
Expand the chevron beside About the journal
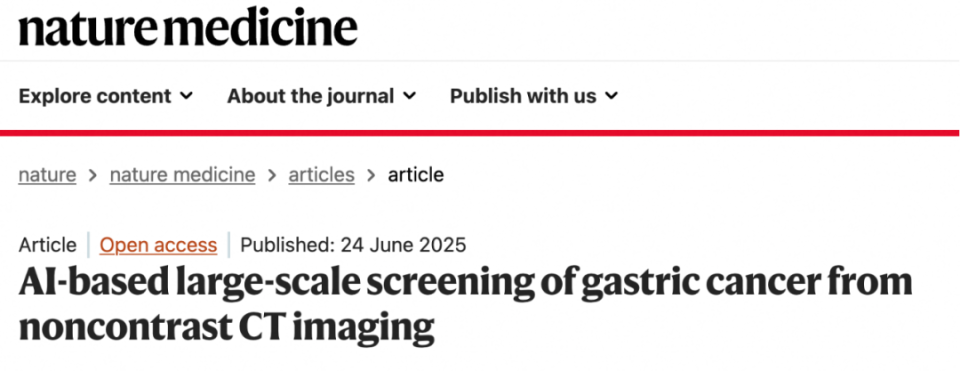coord(410,96)
